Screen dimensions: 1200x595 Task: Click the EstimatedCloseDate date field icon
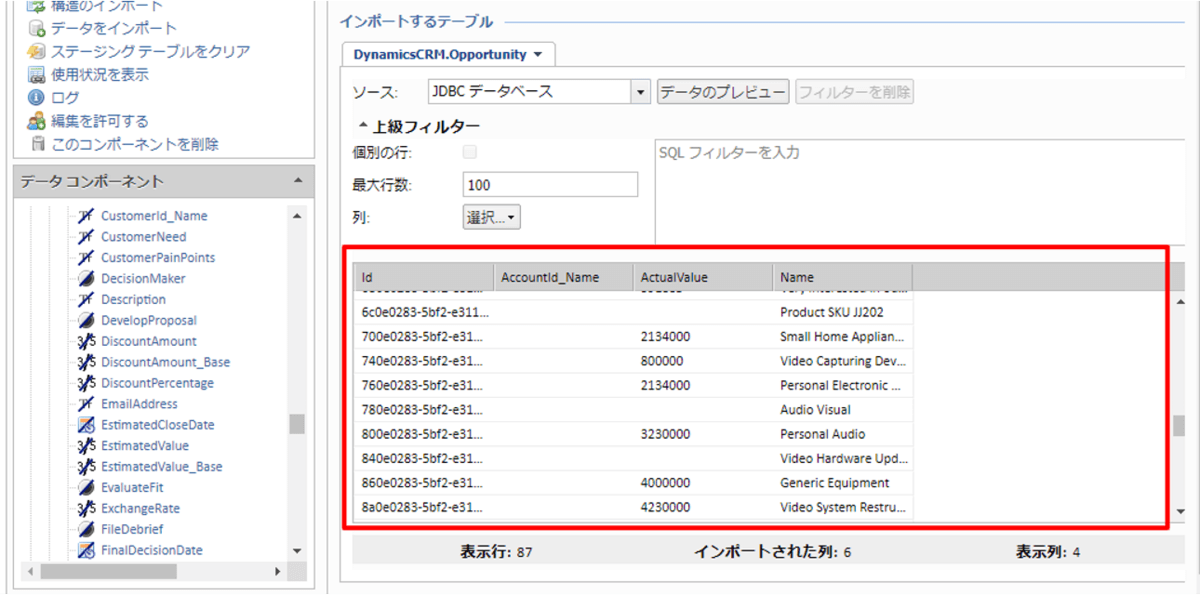click(86, 425)
